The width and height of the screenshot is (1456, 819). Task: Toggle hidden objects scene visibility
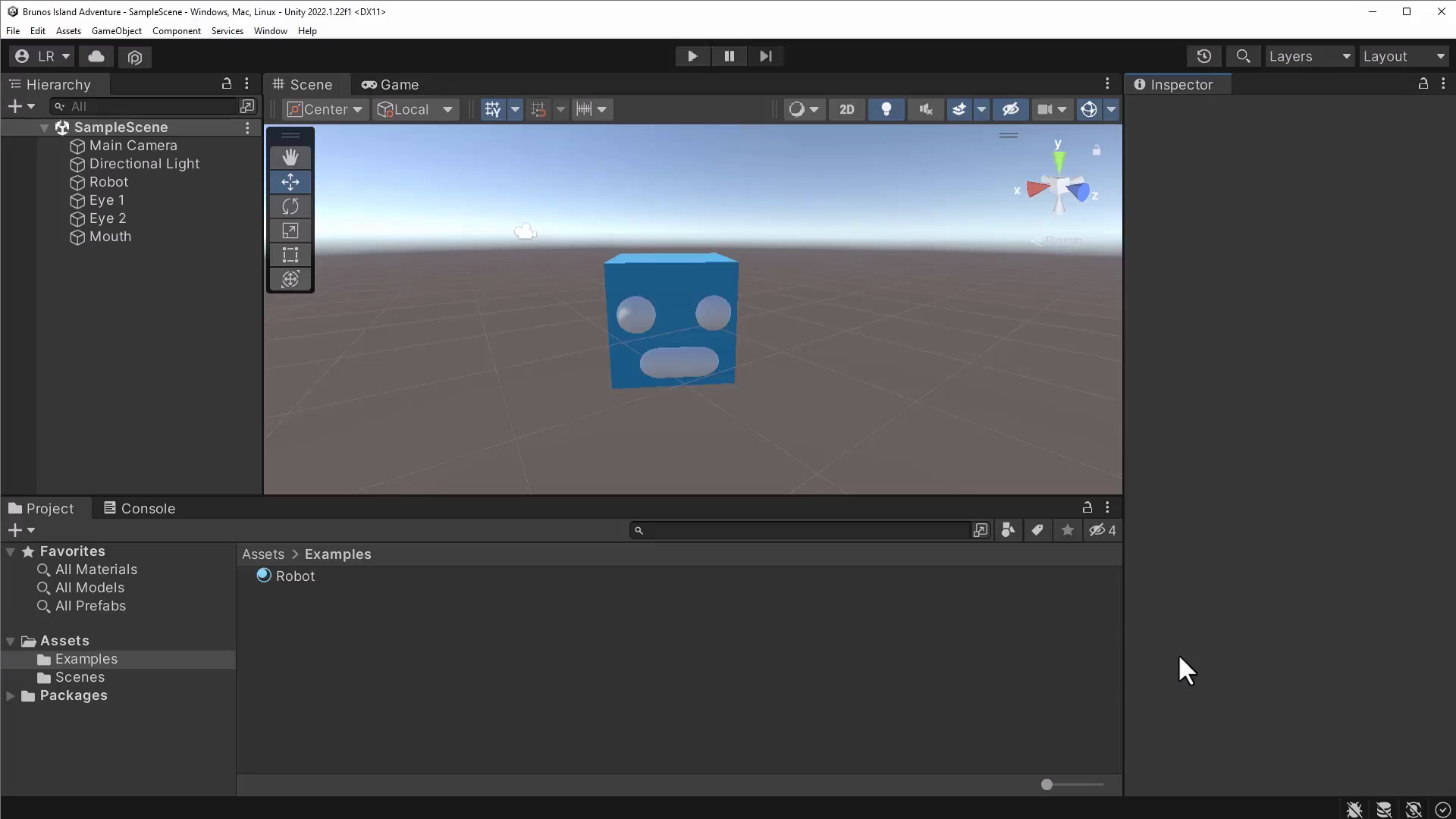1011,109
